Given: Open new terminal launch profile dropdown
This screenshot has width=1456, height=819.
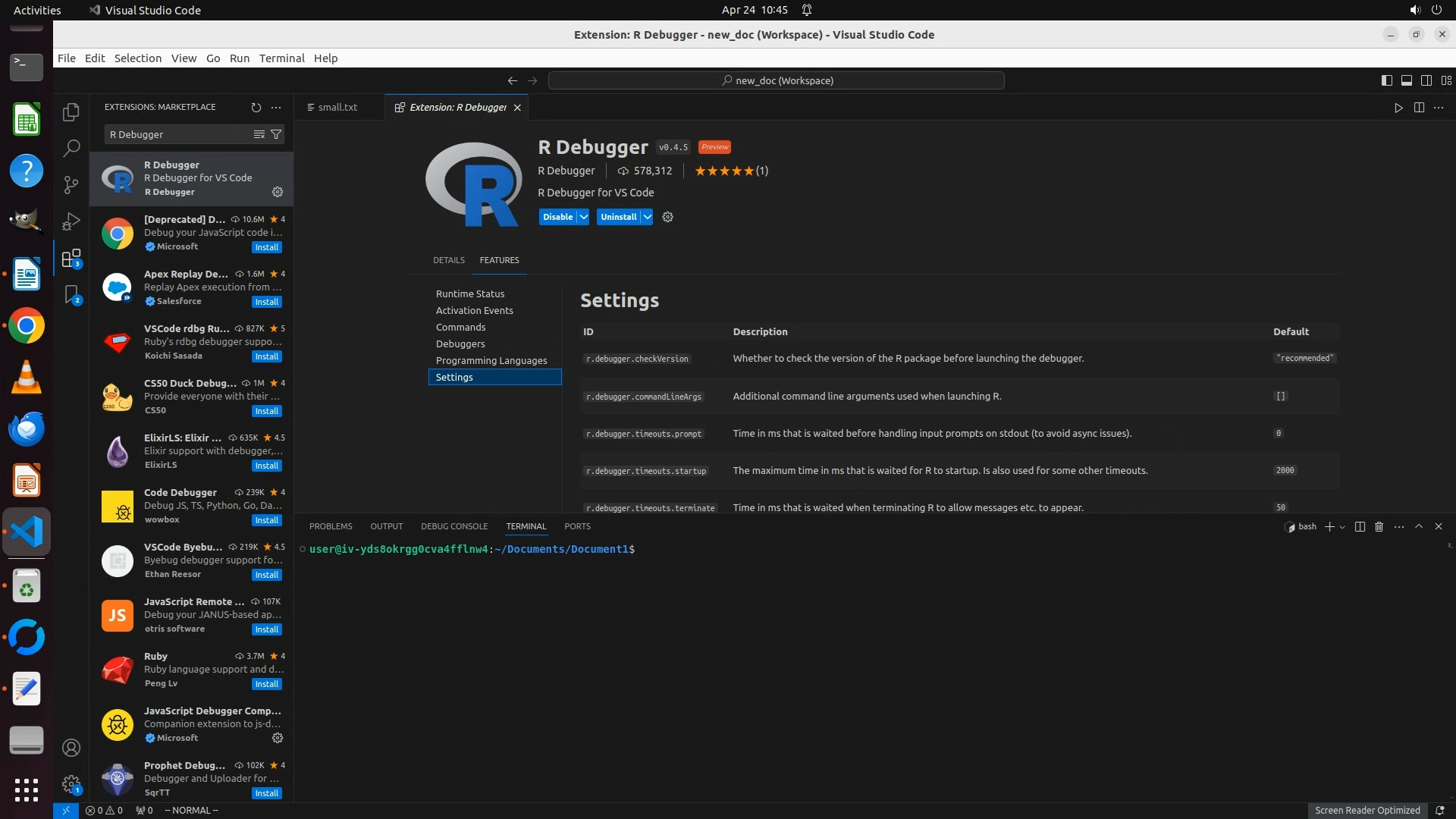Looking at the screenshot, I should (x=1342, y=527).
